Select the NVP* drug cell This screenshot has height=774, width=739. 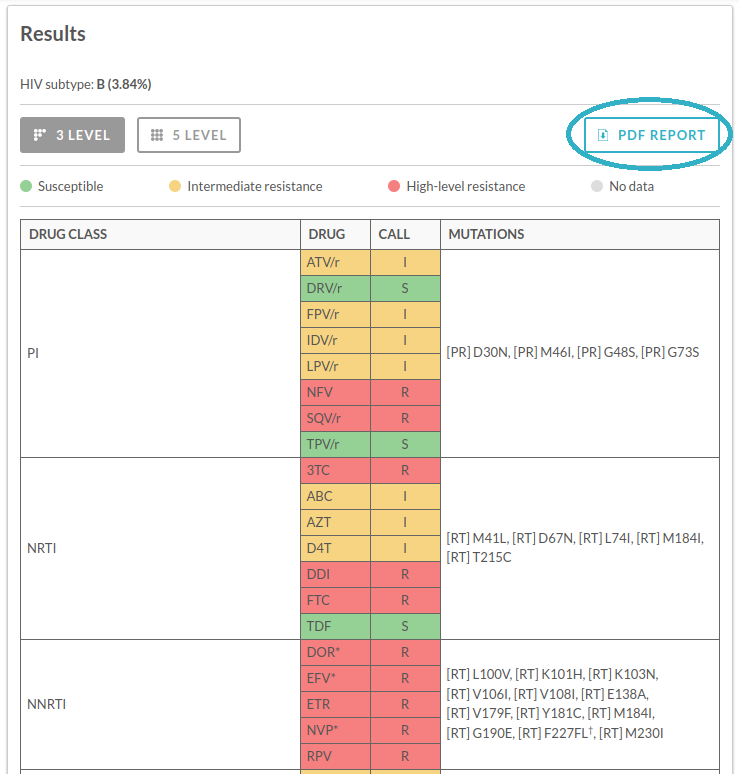(x=335, y=730)
